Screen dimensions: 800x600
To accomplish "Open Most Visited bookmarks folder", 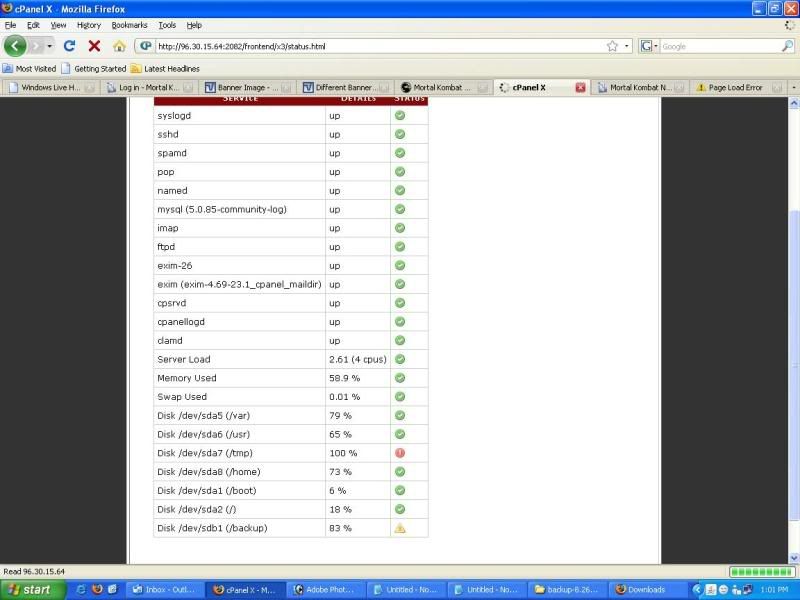I will click(x=30, y=68).
